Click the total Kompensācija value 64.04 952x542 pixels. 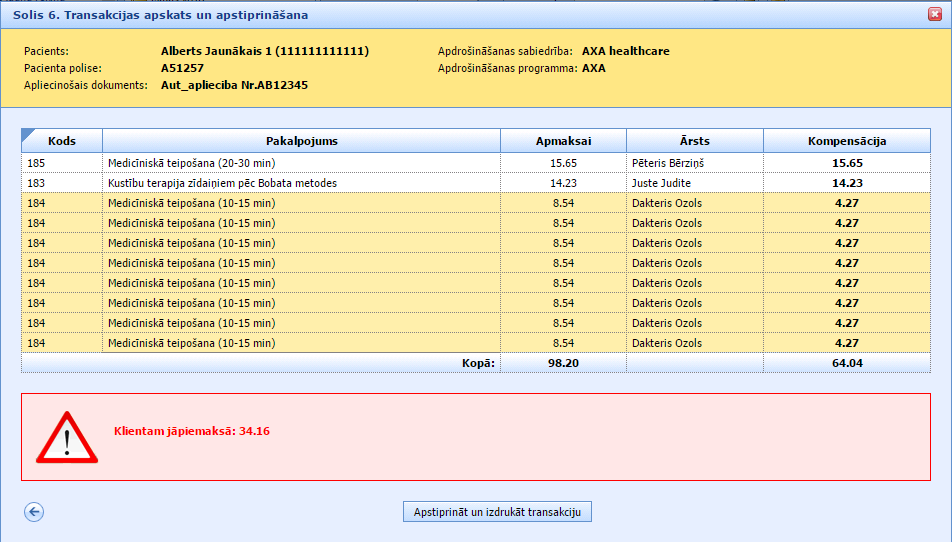coord(846,363)
